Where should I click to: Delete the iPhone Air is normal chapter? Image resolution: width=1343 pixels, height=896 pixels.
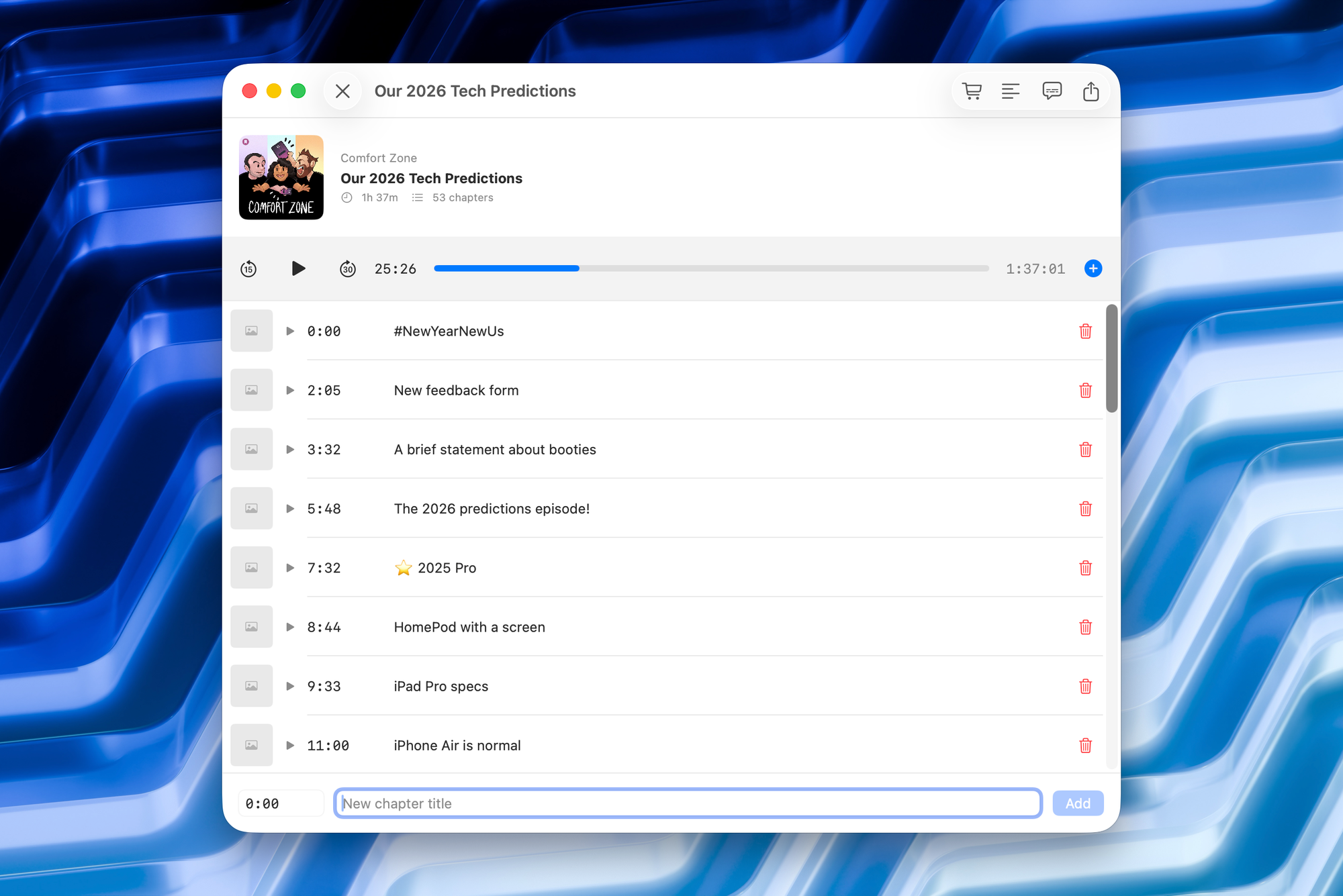tap(1085, 745)
